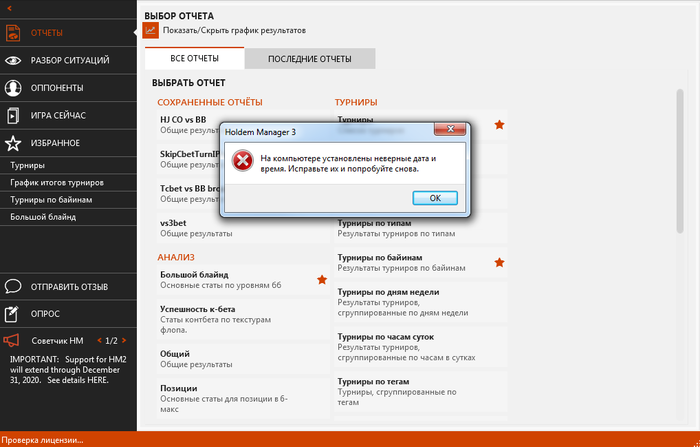The height and width of the screenshot is (447, 700).
Task: Click the results graph chart icon
Action: tap(151, 30)
